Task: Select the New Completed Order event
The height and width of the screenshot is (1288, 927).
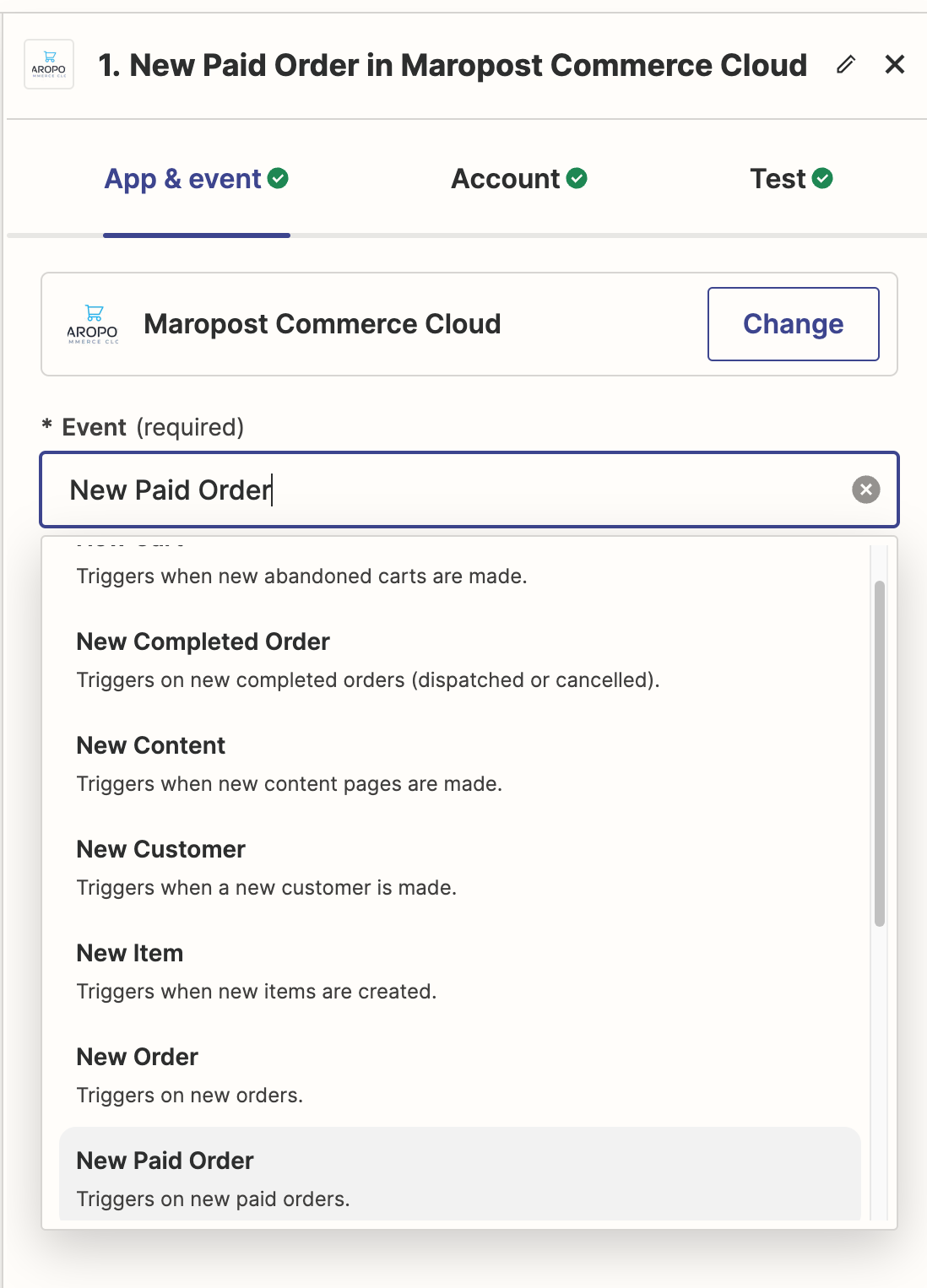Action: (460, 660)
